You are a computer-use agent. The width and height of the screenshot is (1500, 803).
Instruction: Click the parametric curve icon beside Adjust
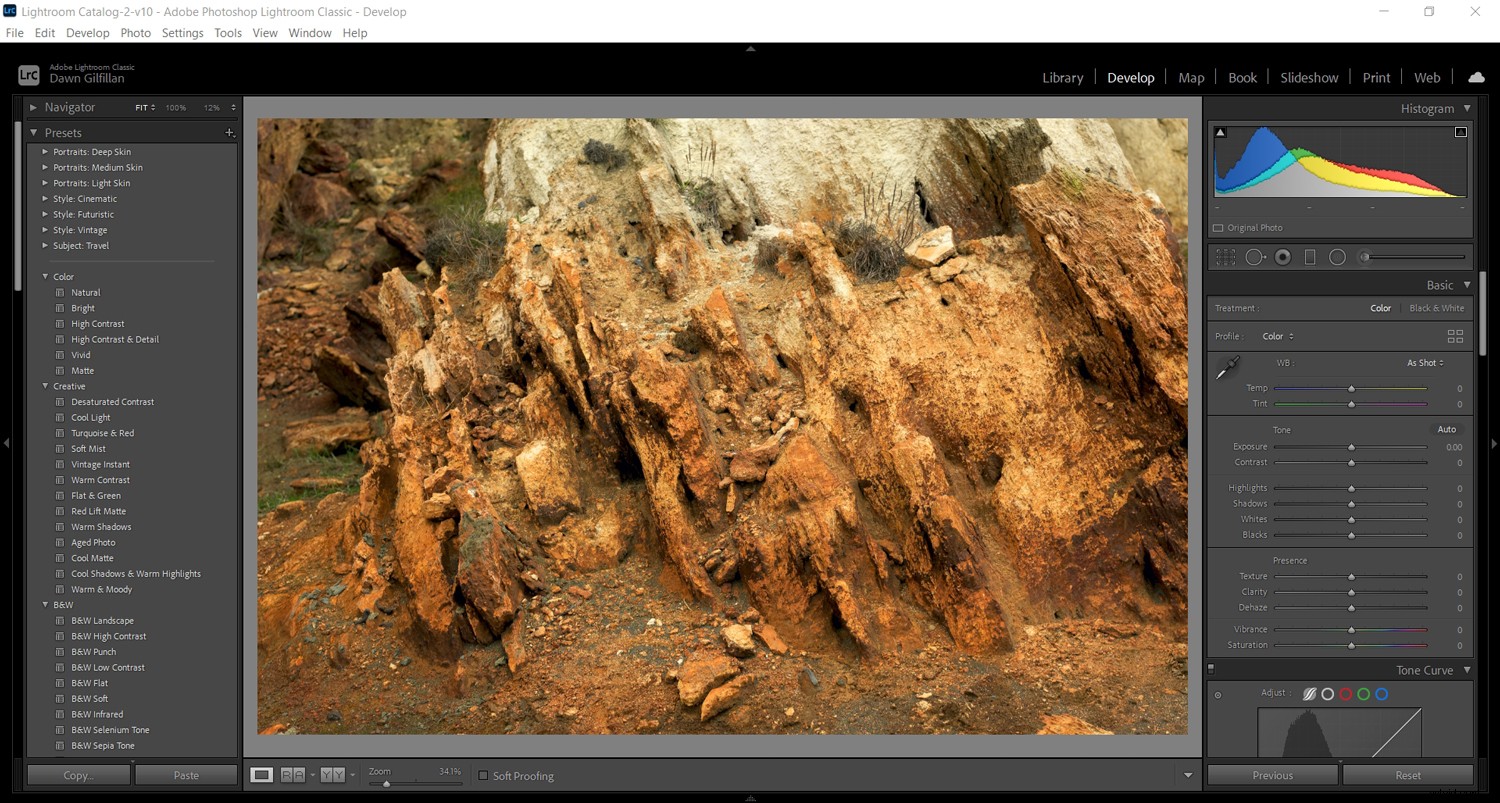point(1310,693)
